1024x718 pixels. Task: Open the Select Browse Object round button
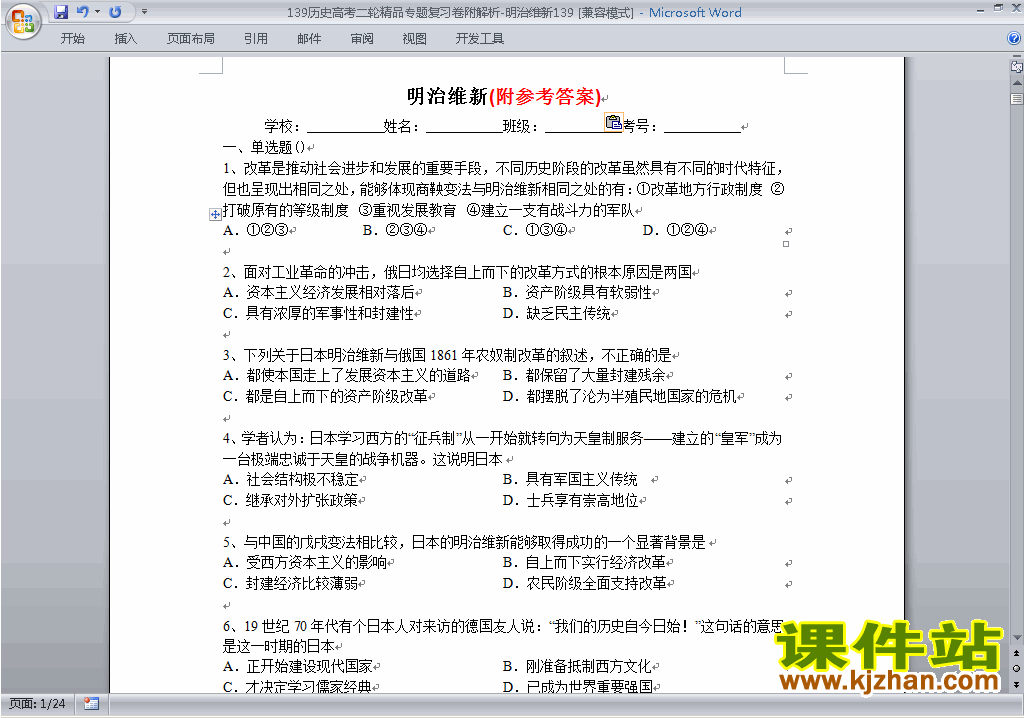[x=1017, y=668]
